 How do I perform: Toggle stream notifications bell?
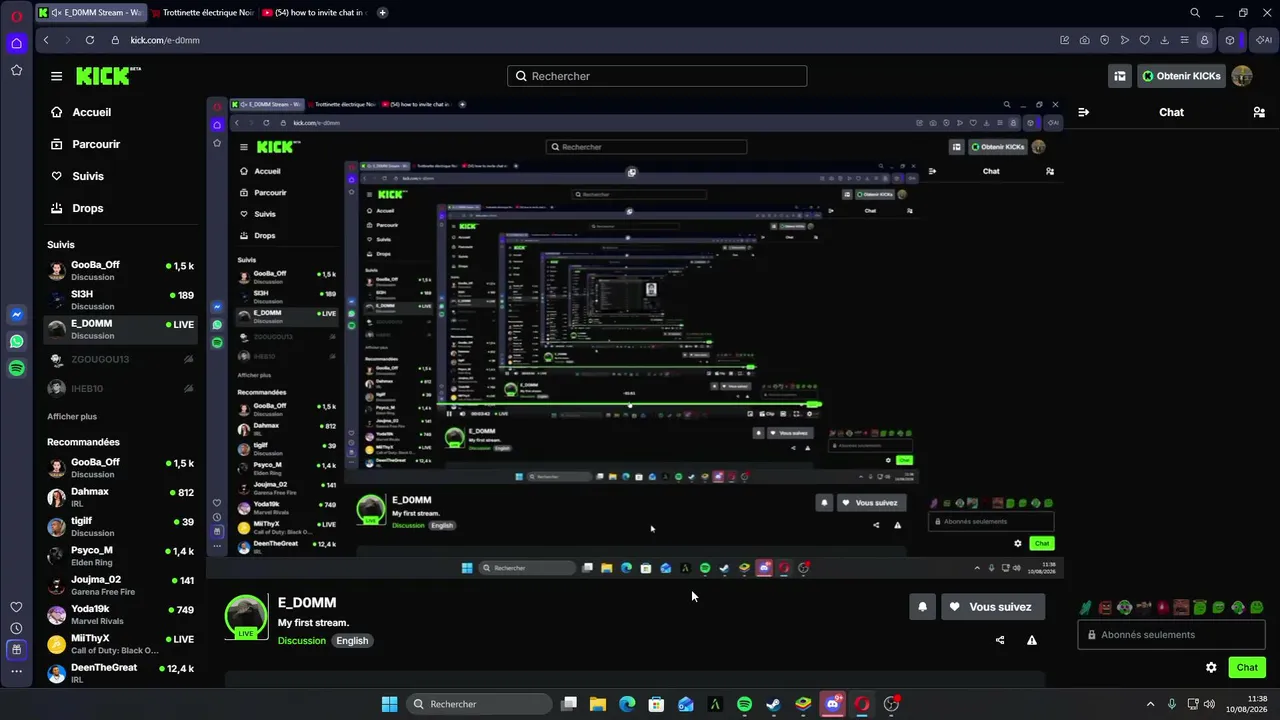923,606
